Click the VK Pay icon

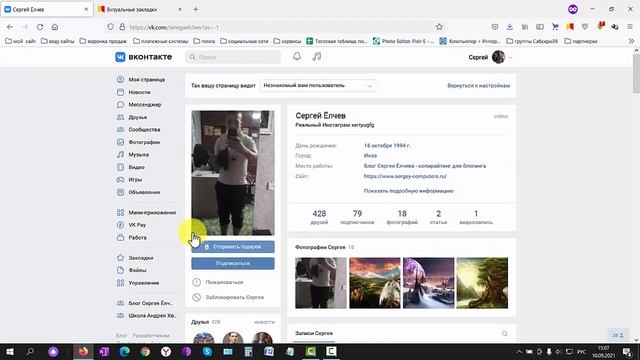pyautogui.click(x=120, y=225)
